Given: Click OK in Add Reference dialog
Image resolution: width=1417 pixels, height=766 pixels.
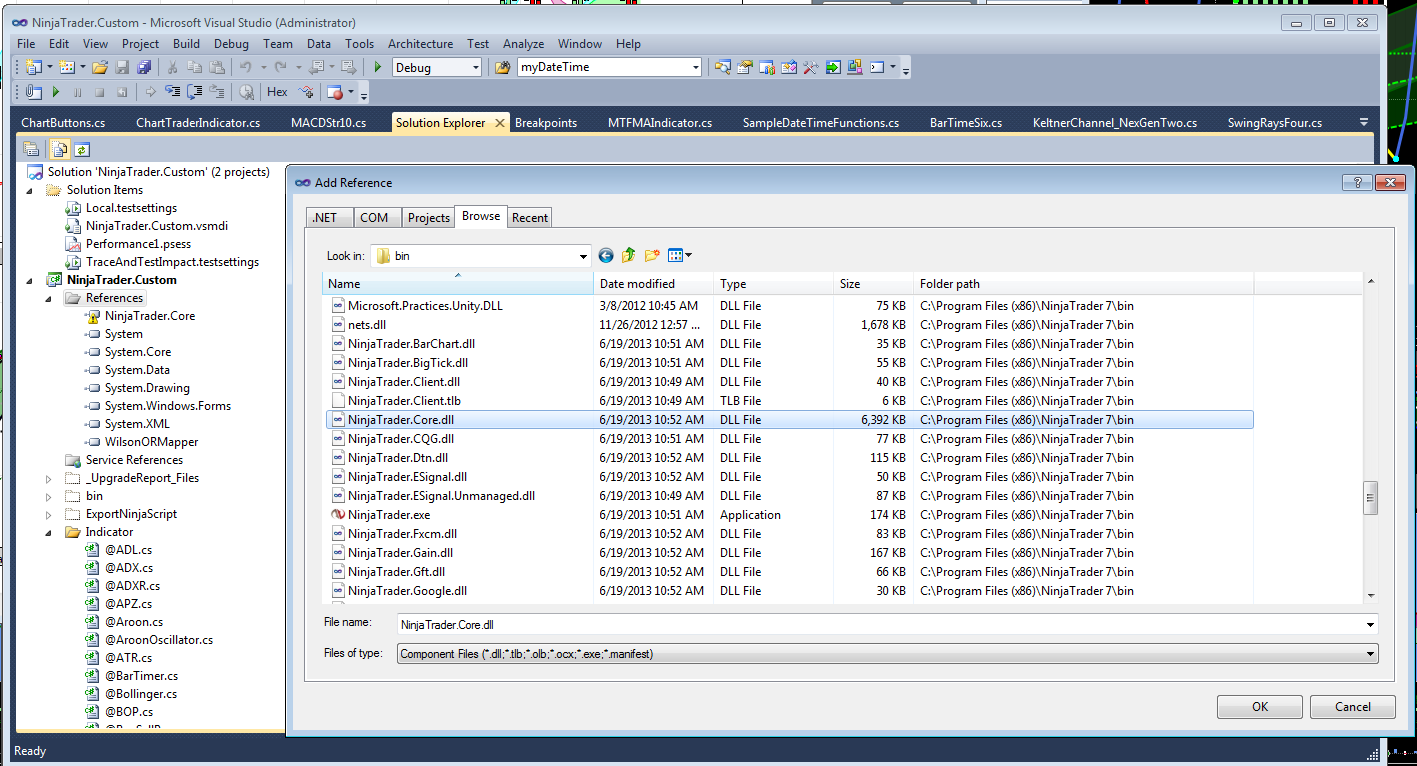Looking at the screenshot, I should [x=1260, y=707].
